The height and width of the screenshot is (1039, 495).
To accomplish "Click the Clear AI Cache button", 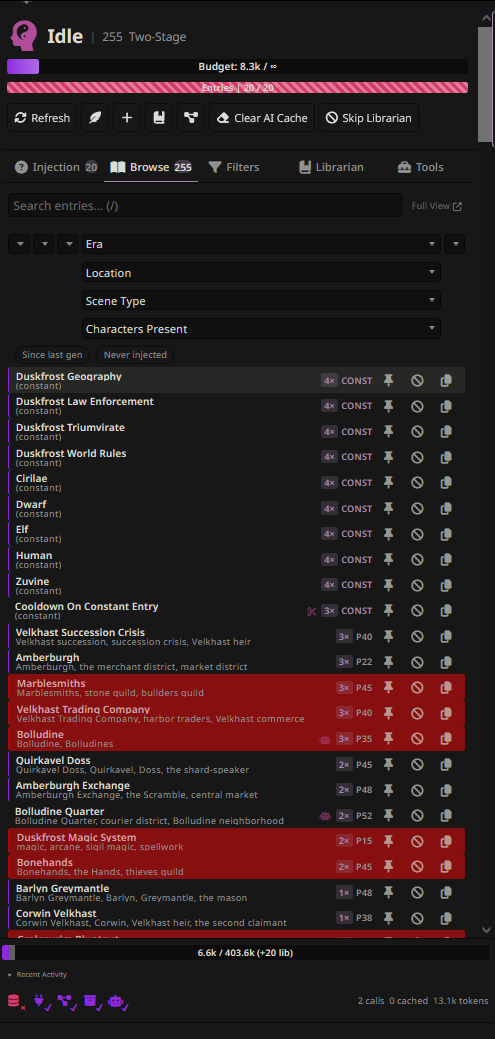I will [262, 118].
